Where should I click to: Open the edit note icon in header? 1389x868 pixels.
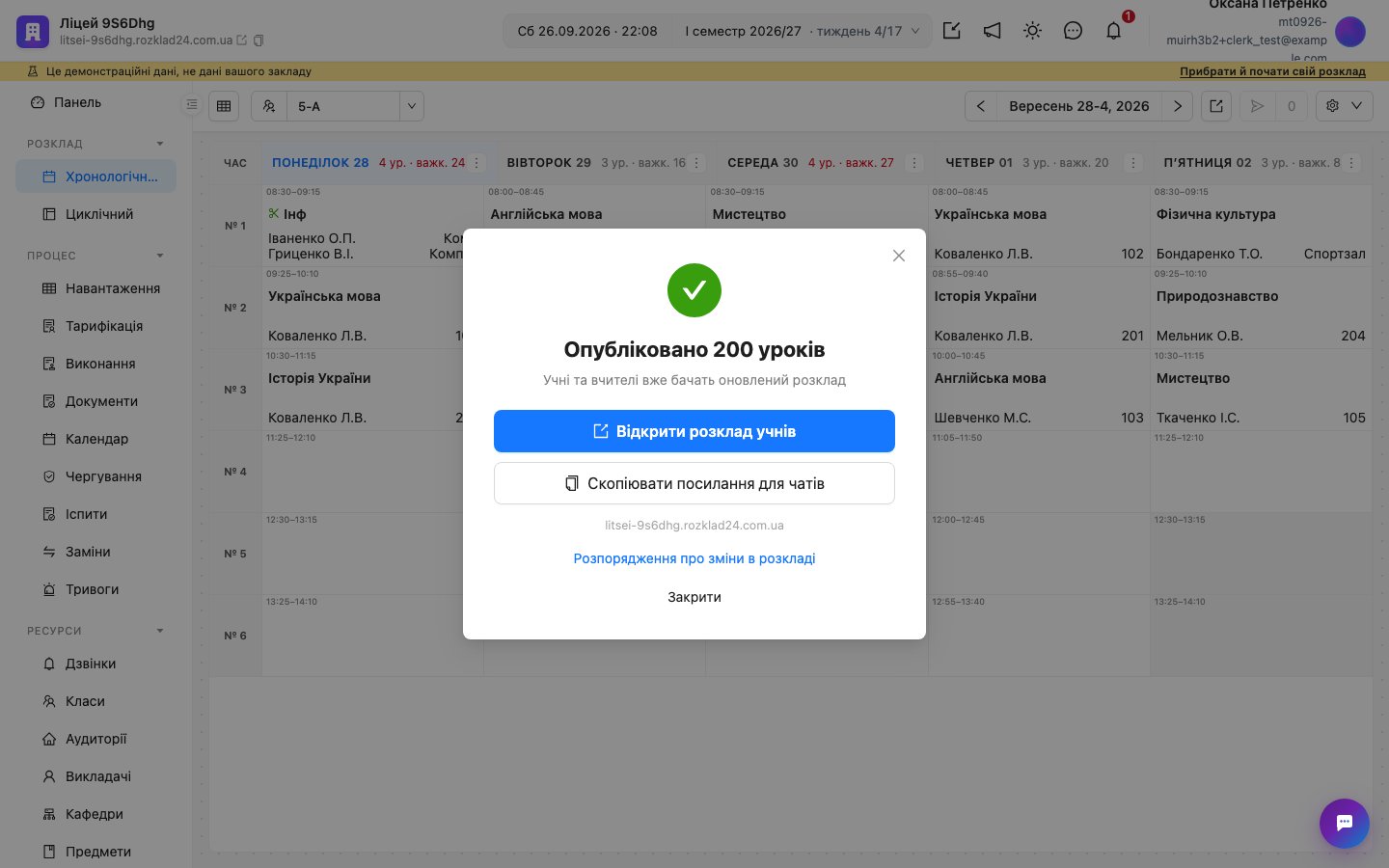click(952, 31)
